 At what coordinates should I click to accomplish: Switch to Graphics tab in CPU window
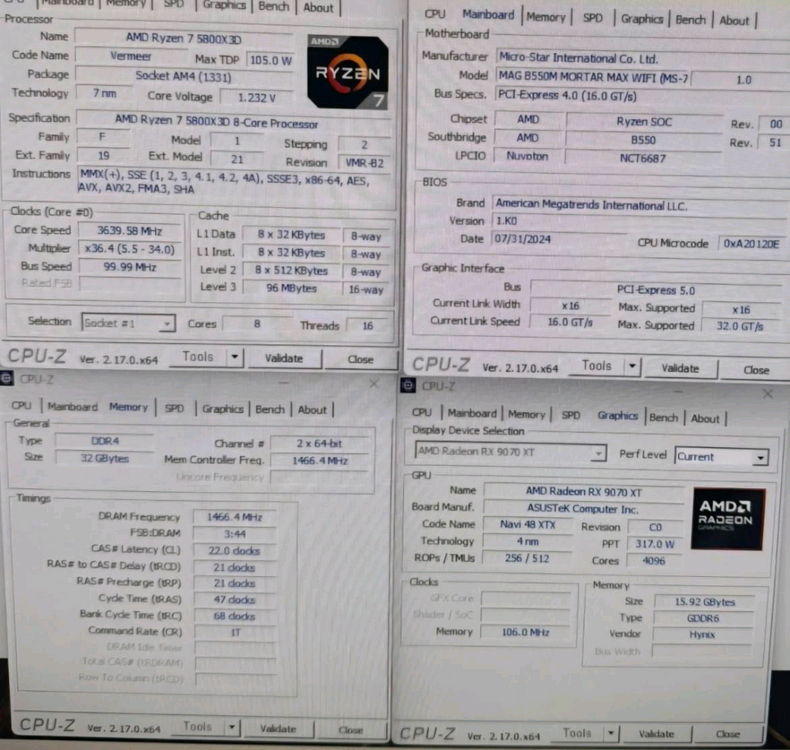tap(224, 6)
